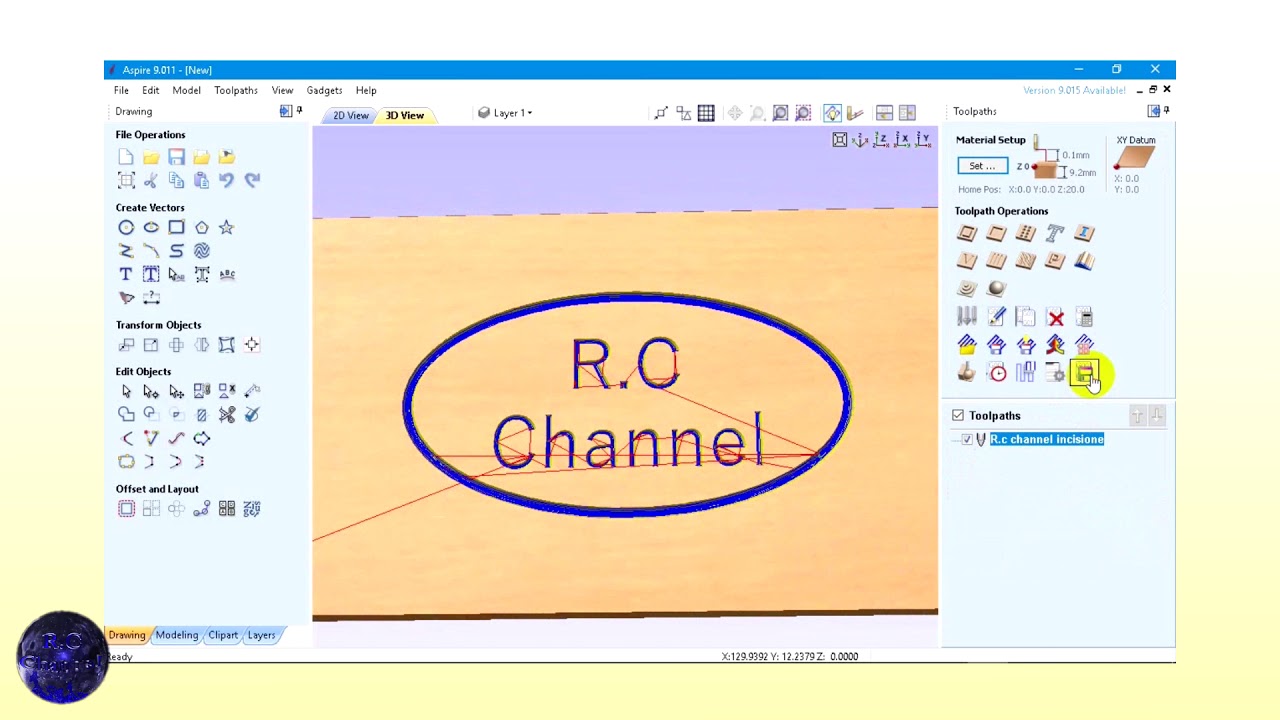The width and height of the screenshot is (1280, 720).
Task: Cut selected objects with scissors icon
Action: coord(151,180)
